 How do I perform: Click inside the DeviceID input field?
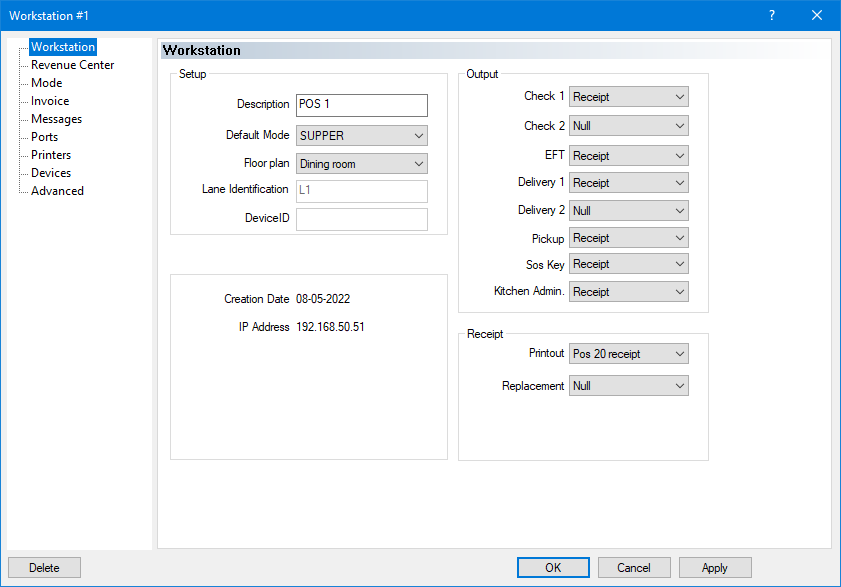361,218
